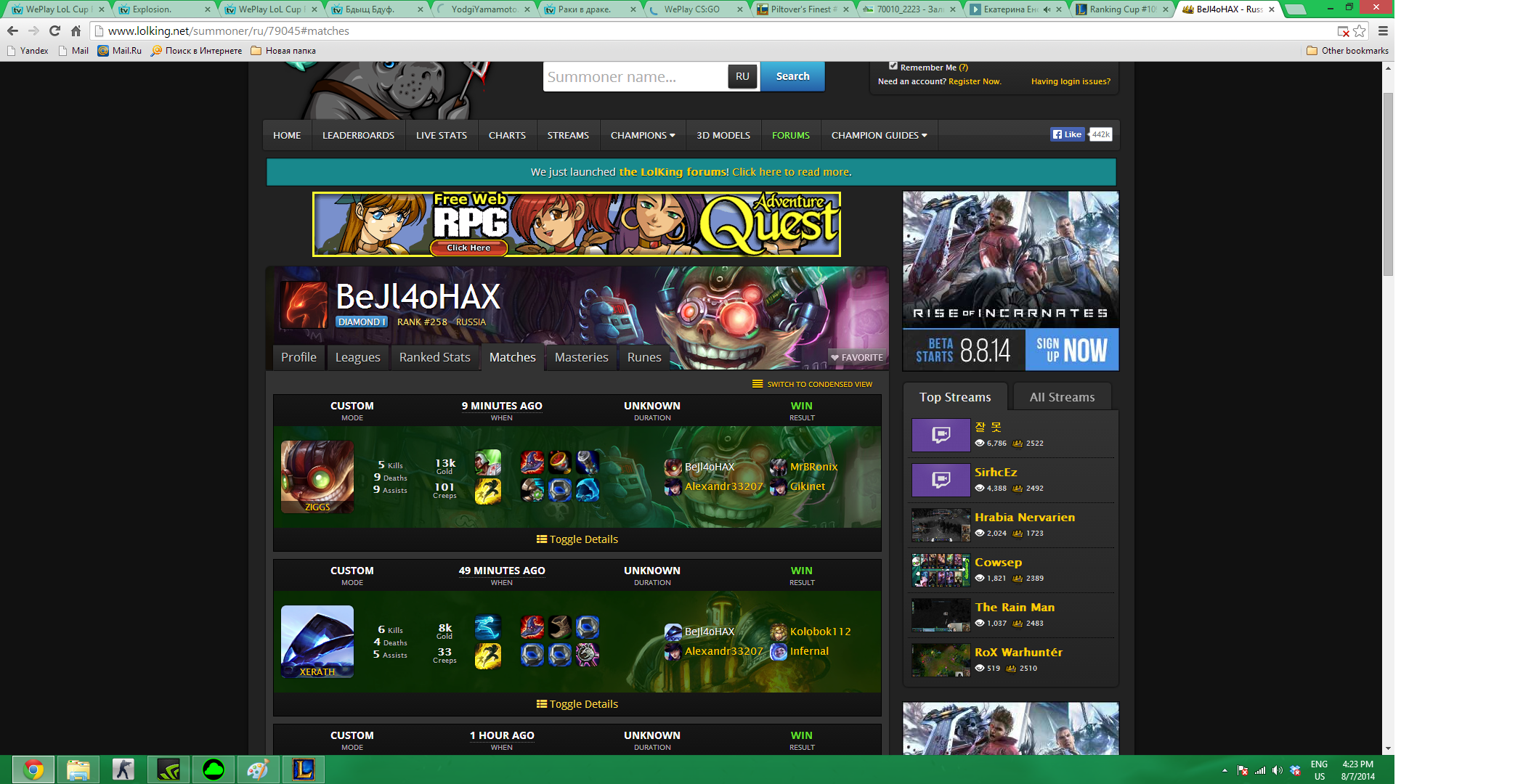Image resolution: width=1531 pixels, height=784 pixels.
Task: Click the Ziggs champion portrait
Action: pos(317,476)
